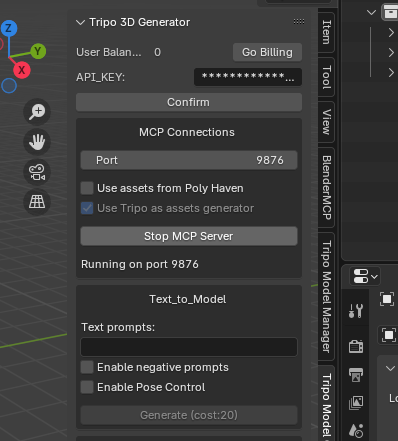
Task: Open the Tool properties tab icon
Action: (356, 311)
